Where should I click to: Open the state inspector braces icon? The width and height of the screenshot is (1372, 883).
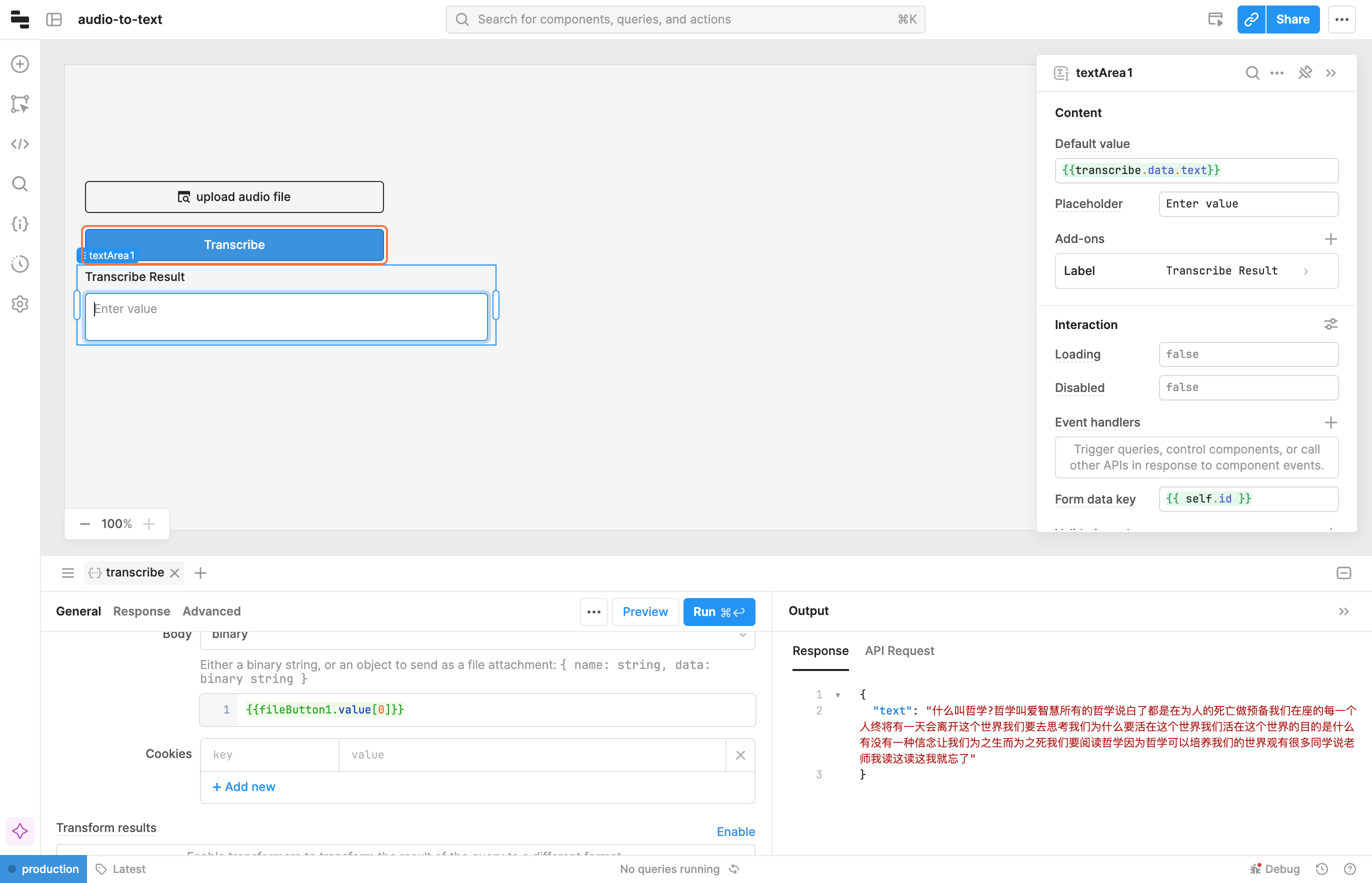(x=20, y=223)
